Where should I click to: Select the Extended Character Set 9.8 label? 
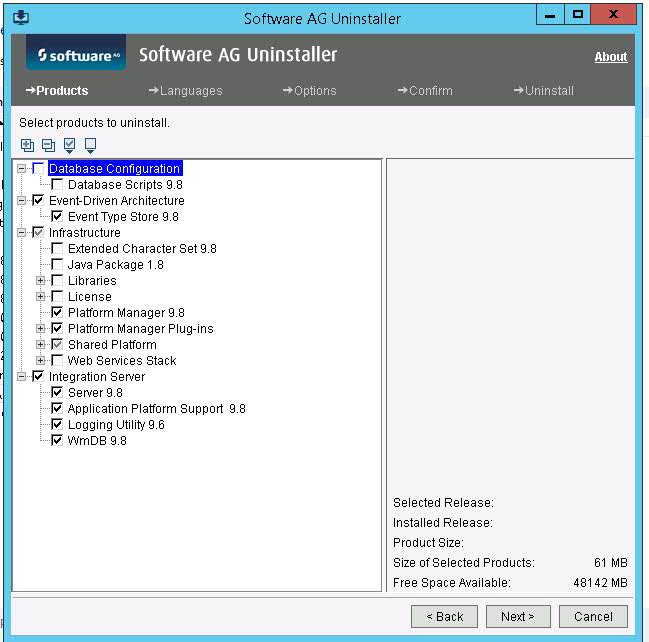(x=142, y=249)
